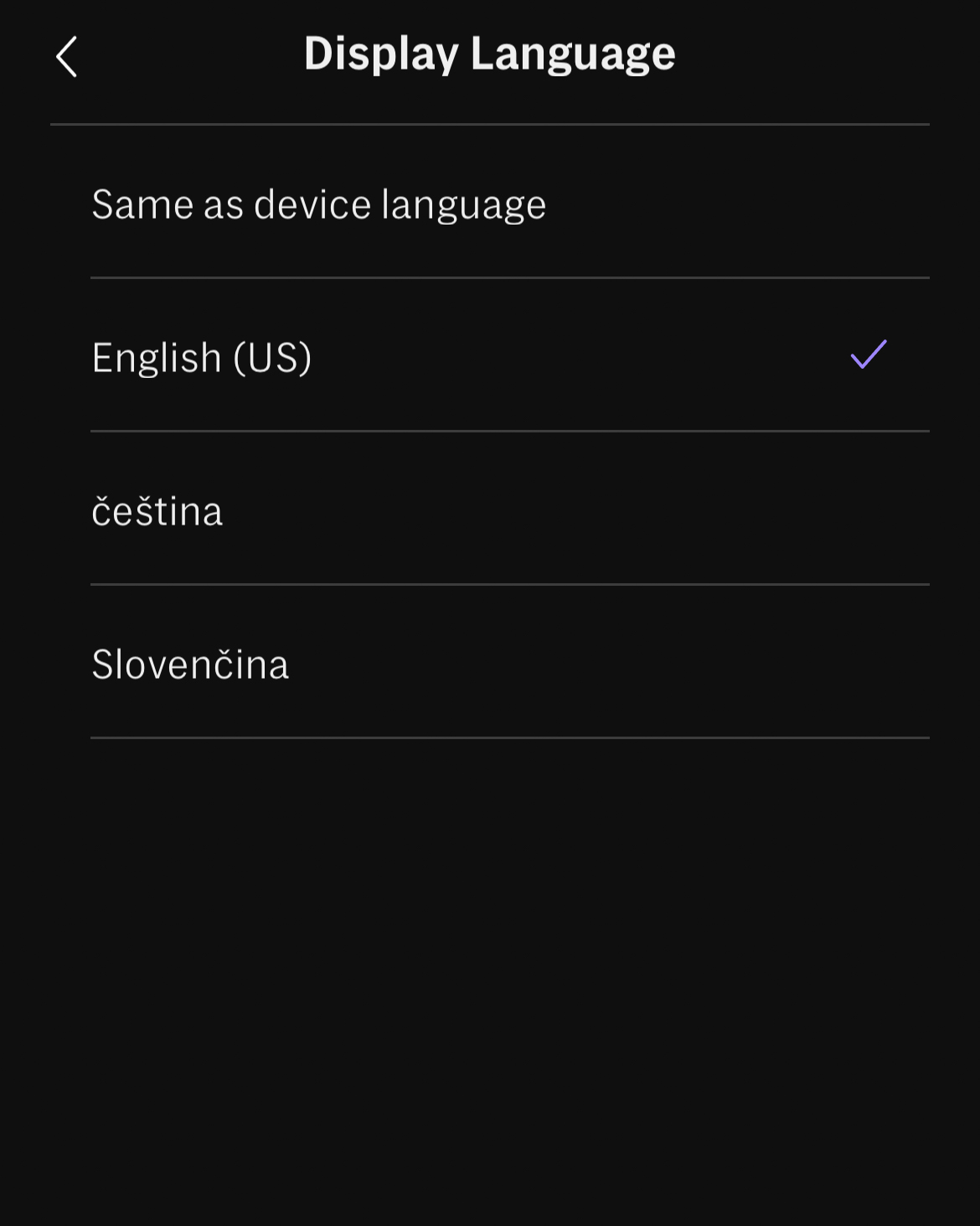Click the purple checkmark beside English (US)
The width and height of the screenshot is (980, 1226).
[869, 354]
